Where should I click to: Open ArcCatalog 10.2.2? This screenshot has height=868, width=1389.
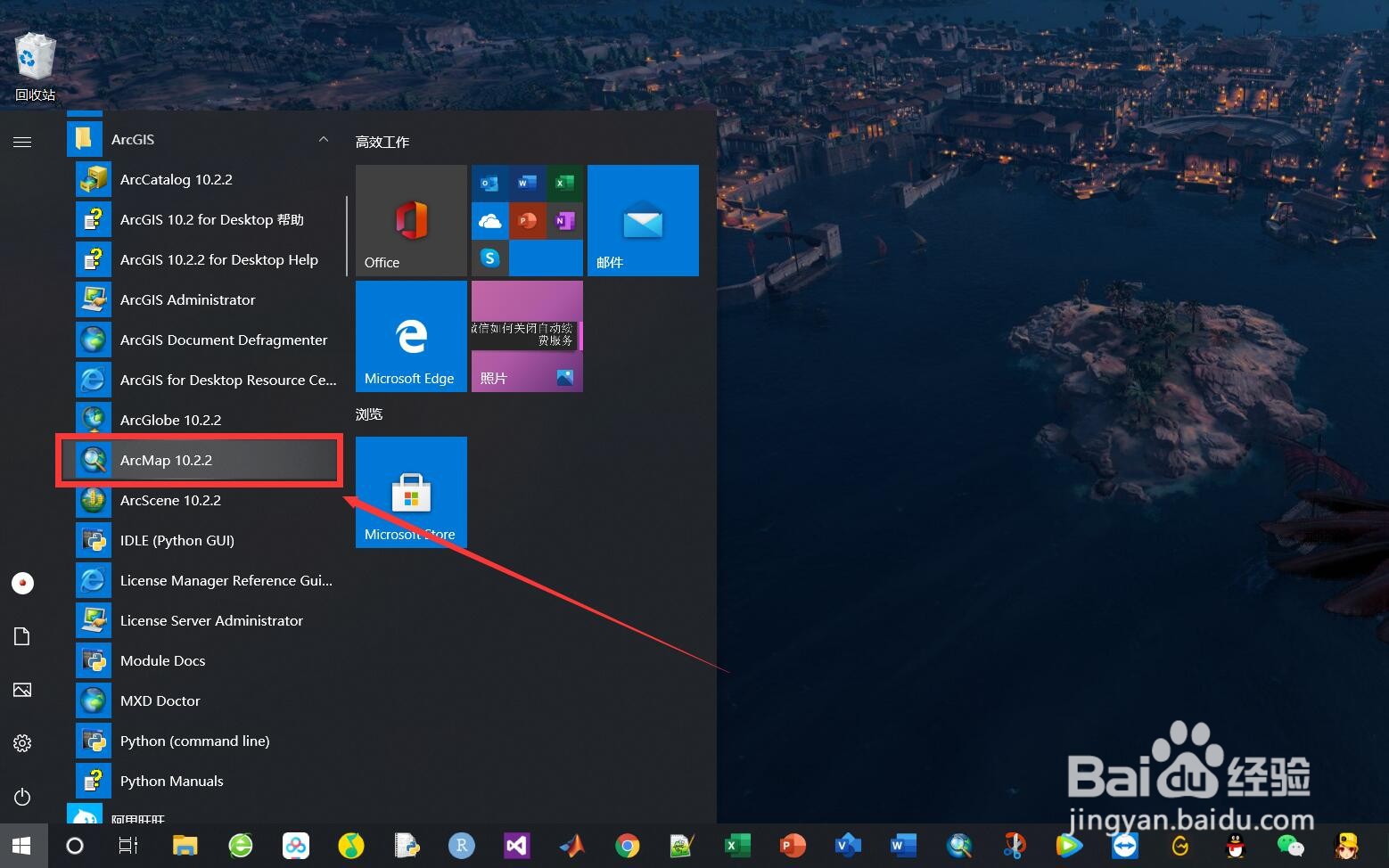tap(204, 179)
